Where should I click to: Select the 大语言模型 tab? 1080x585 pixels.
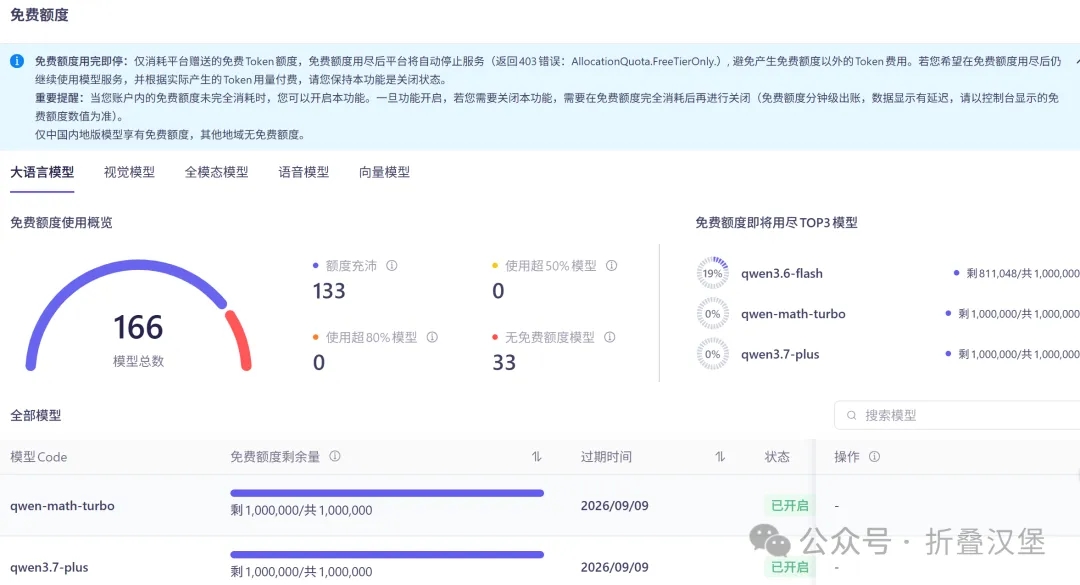click(42, 172)
